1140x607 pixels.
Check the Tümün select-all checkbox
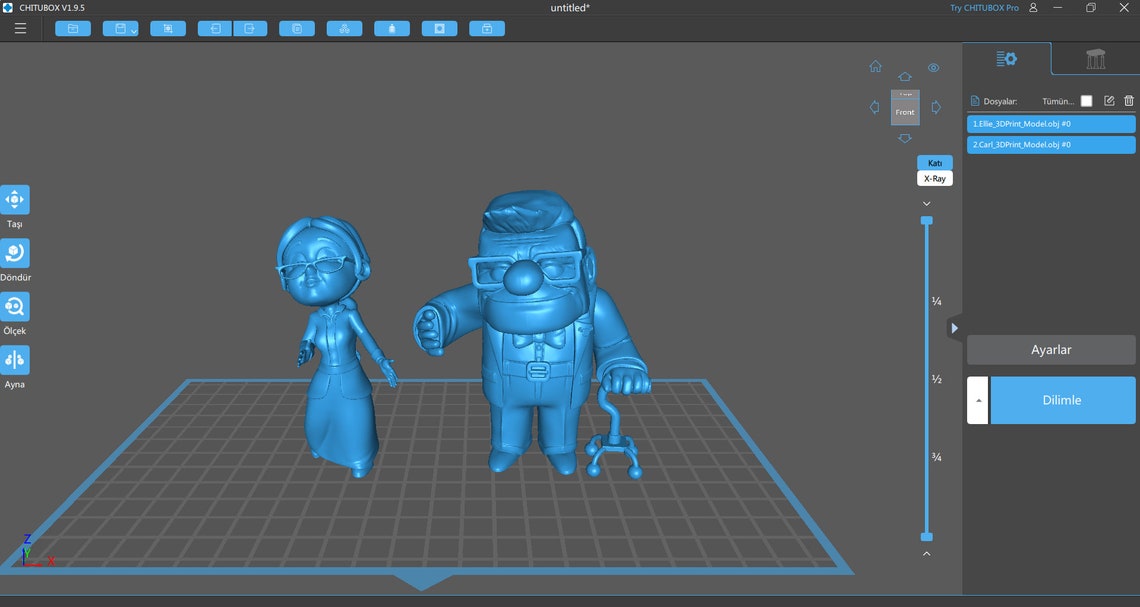tap(1087, 100)
